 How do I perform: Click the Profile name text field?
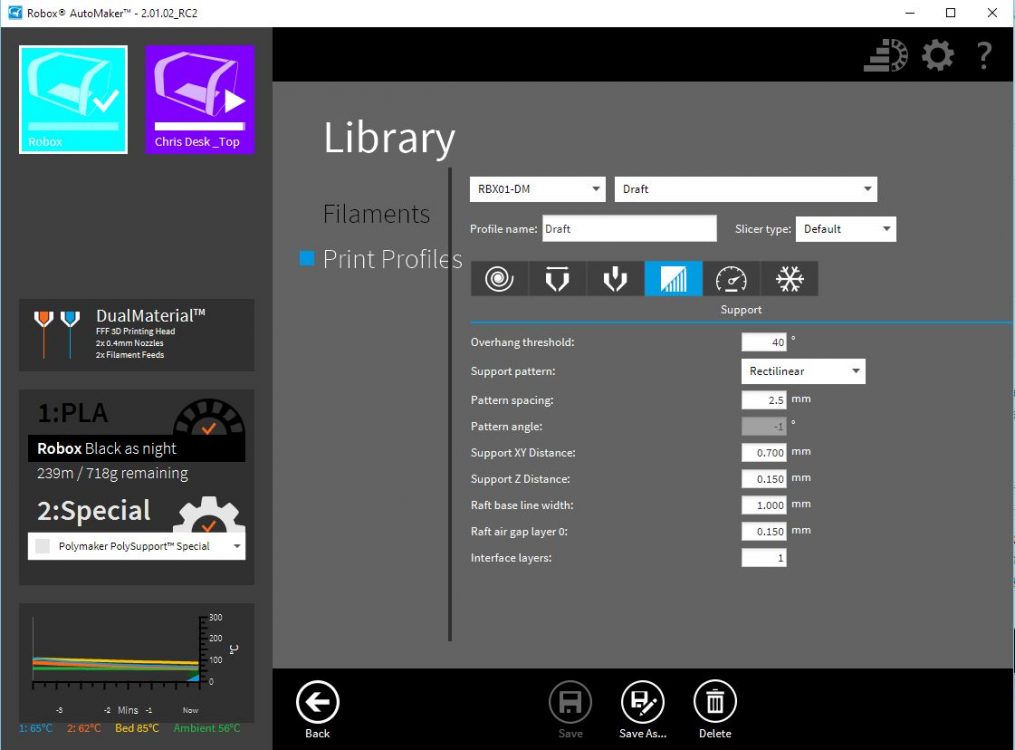[629, 229]
